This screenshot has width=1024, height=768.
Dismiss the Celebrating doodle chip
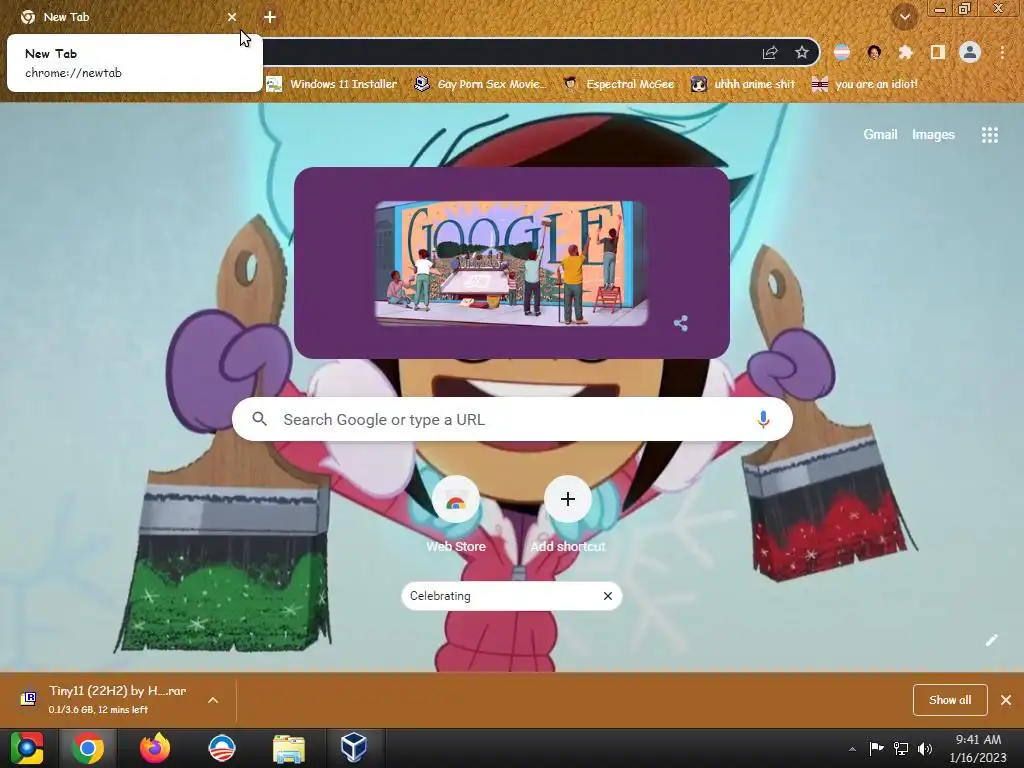pos(608,596)
